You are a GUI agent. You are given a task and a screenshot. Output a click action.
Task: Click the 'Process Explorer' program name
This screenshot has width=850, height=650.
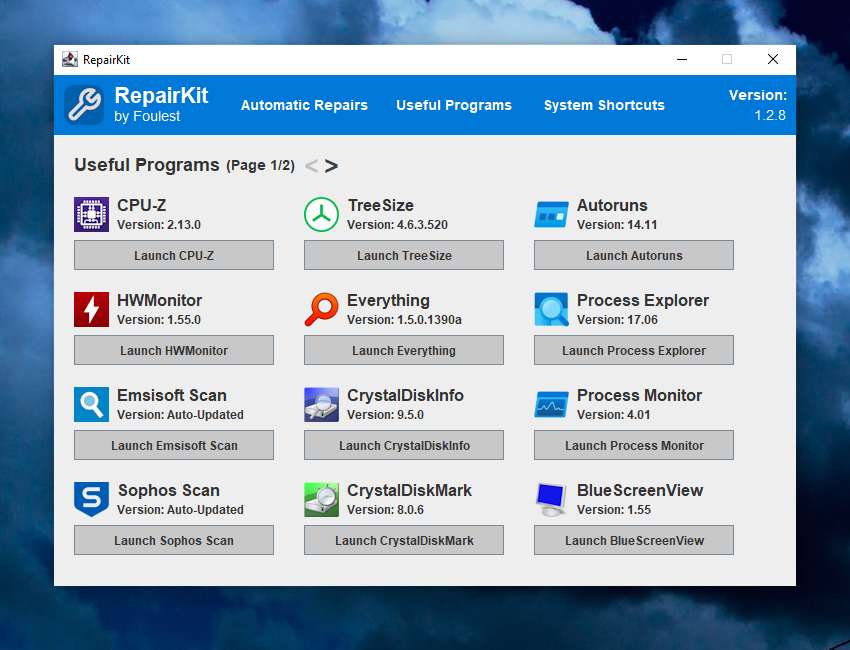coord(643,300)
